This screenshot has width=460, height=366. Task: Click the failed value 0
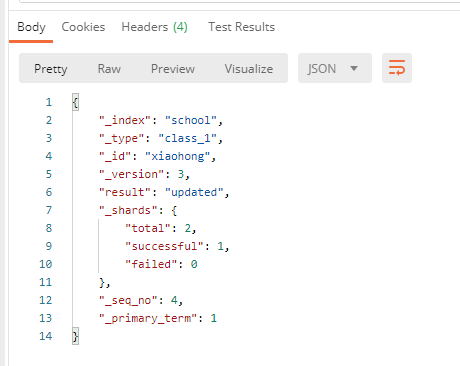(x=194, y=264)
